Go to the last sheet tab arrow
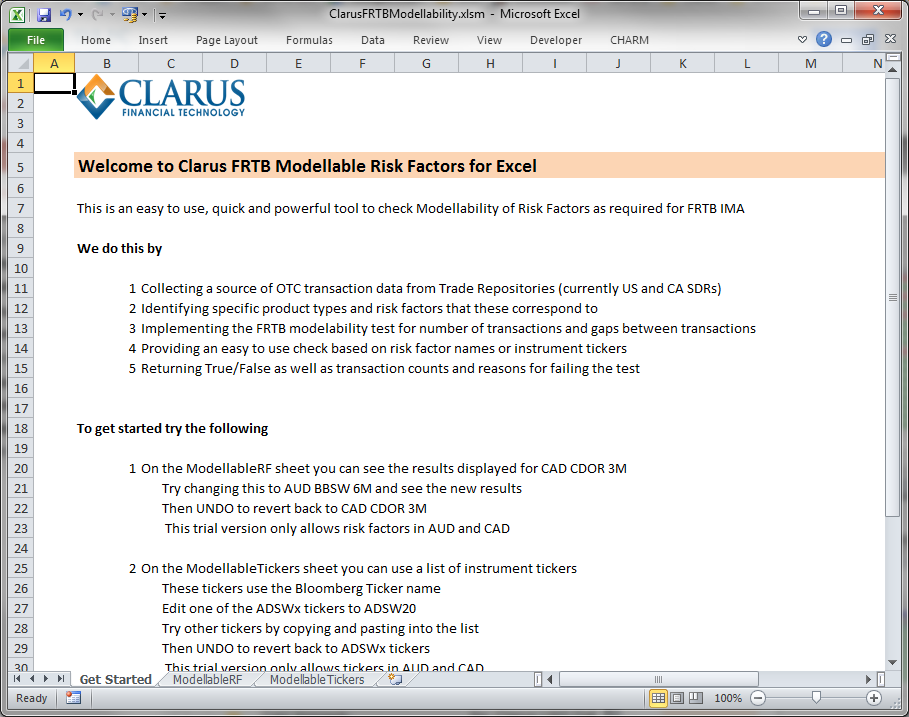The width and height of the screenshot is (909, 717). pyautogui.click(x=61, y=679)
